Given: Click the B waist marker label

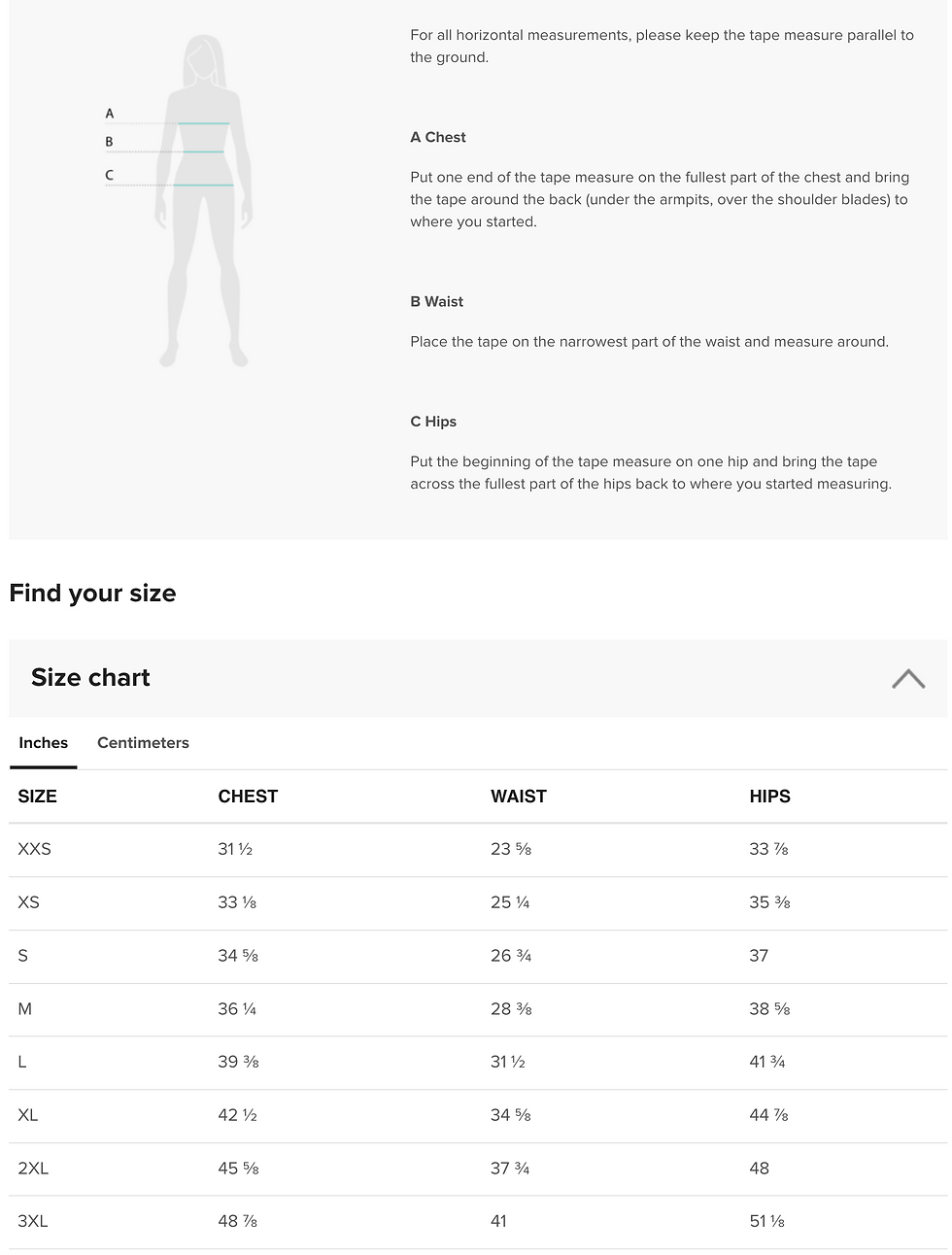Looking at the screenshot, I should coord(109,142).
